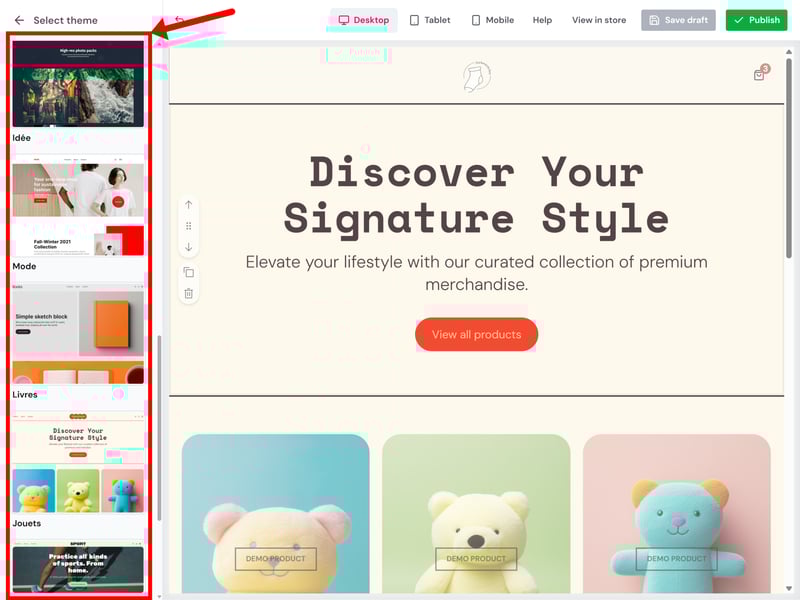
Task: Delete the section with trash icon
Action: [188, 293]
